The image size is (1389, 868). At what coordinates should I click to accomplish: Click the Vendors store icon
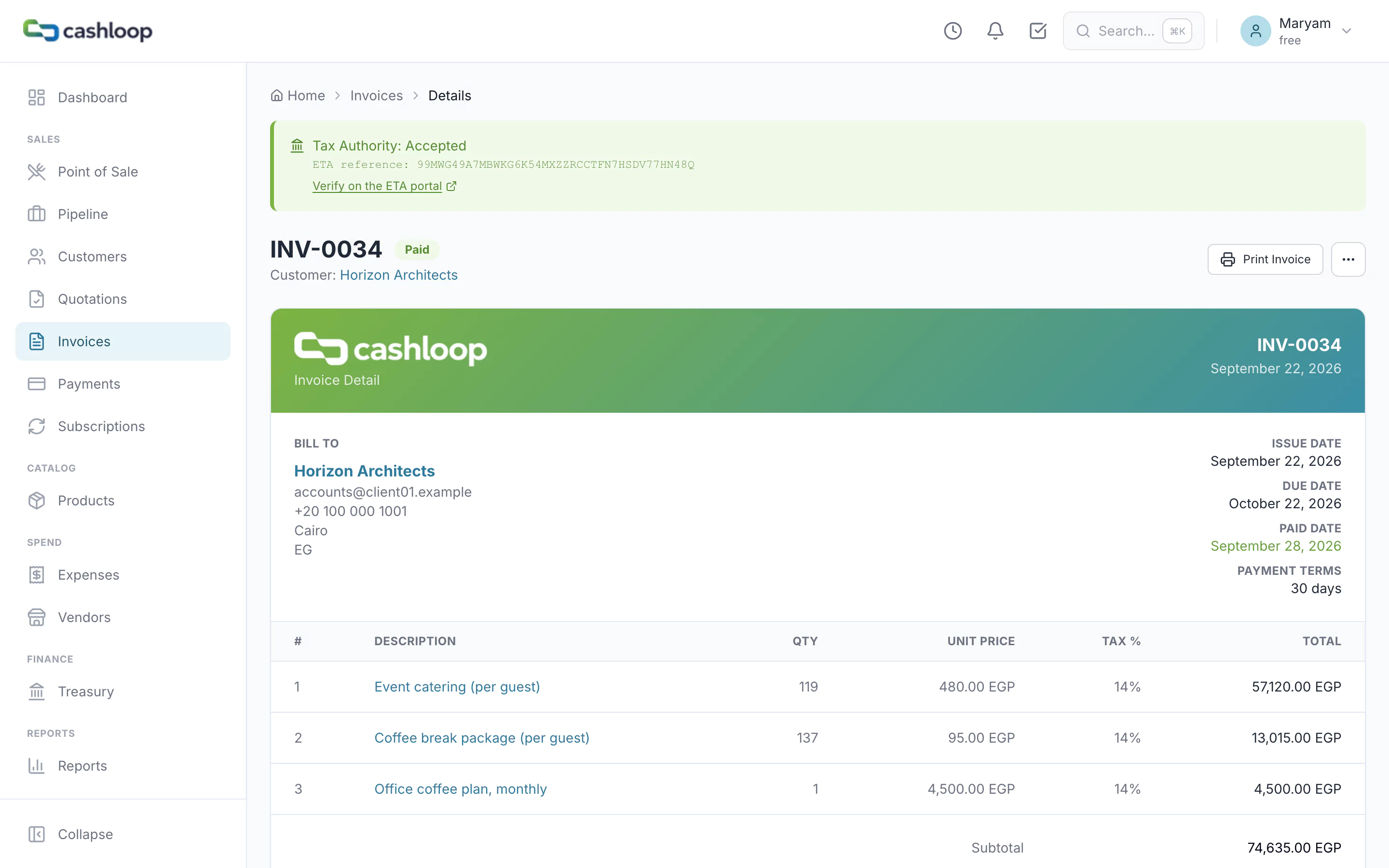37,617
